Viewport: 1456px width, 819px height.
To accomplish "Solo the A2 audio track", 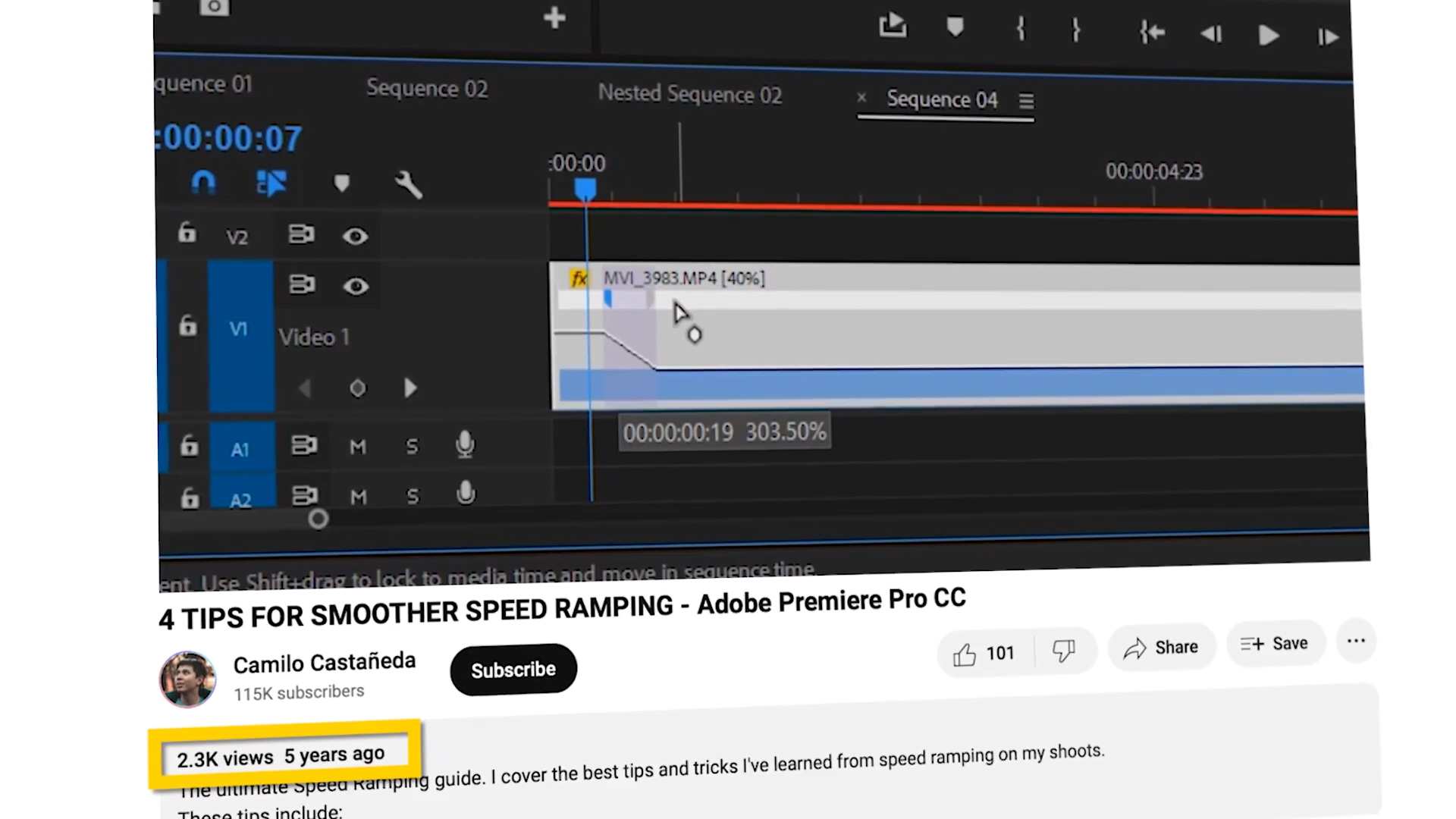I will click(413, 497).
